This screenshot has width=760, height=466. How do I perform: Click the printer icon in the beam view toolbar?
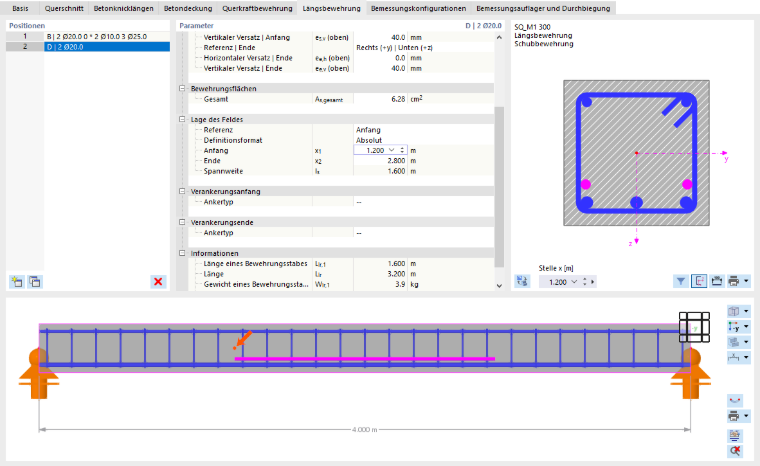tap(734, 416)
